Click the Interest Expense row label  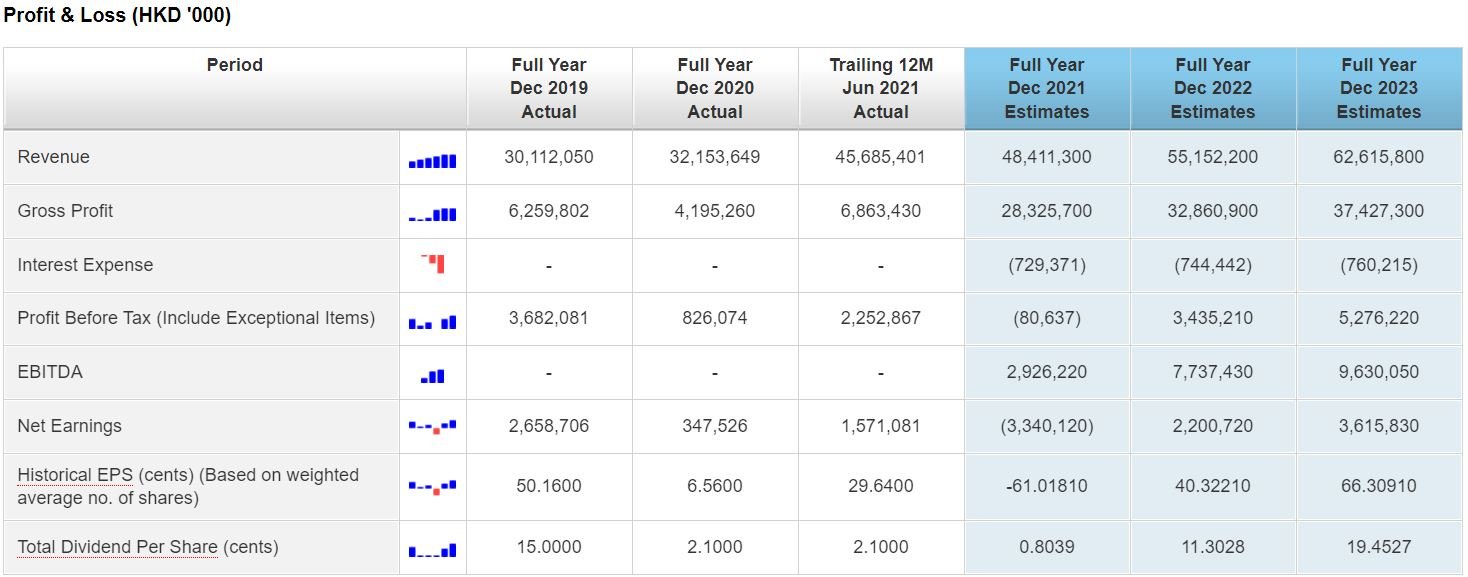click(85, 265)
